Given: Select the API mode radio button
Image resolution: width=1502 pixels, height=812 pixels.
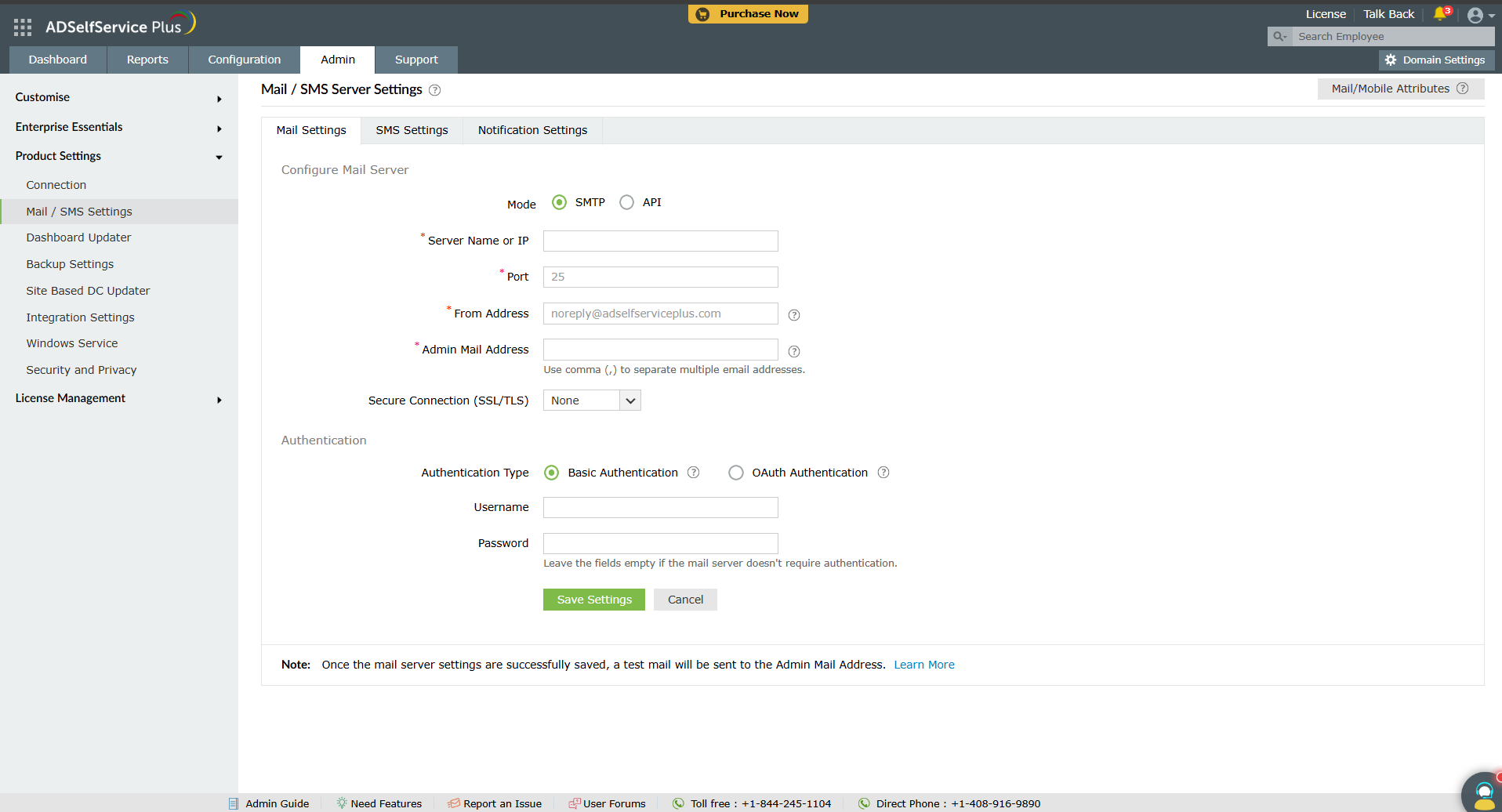Looking at the screenshot, I should pyautogui.click(x=626, y=201).
